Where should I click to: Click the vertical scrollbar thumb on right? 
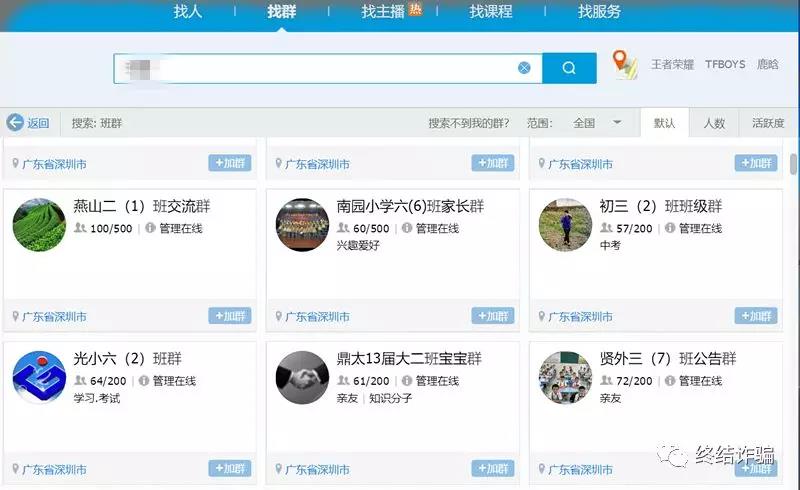(x=793, y=164)
